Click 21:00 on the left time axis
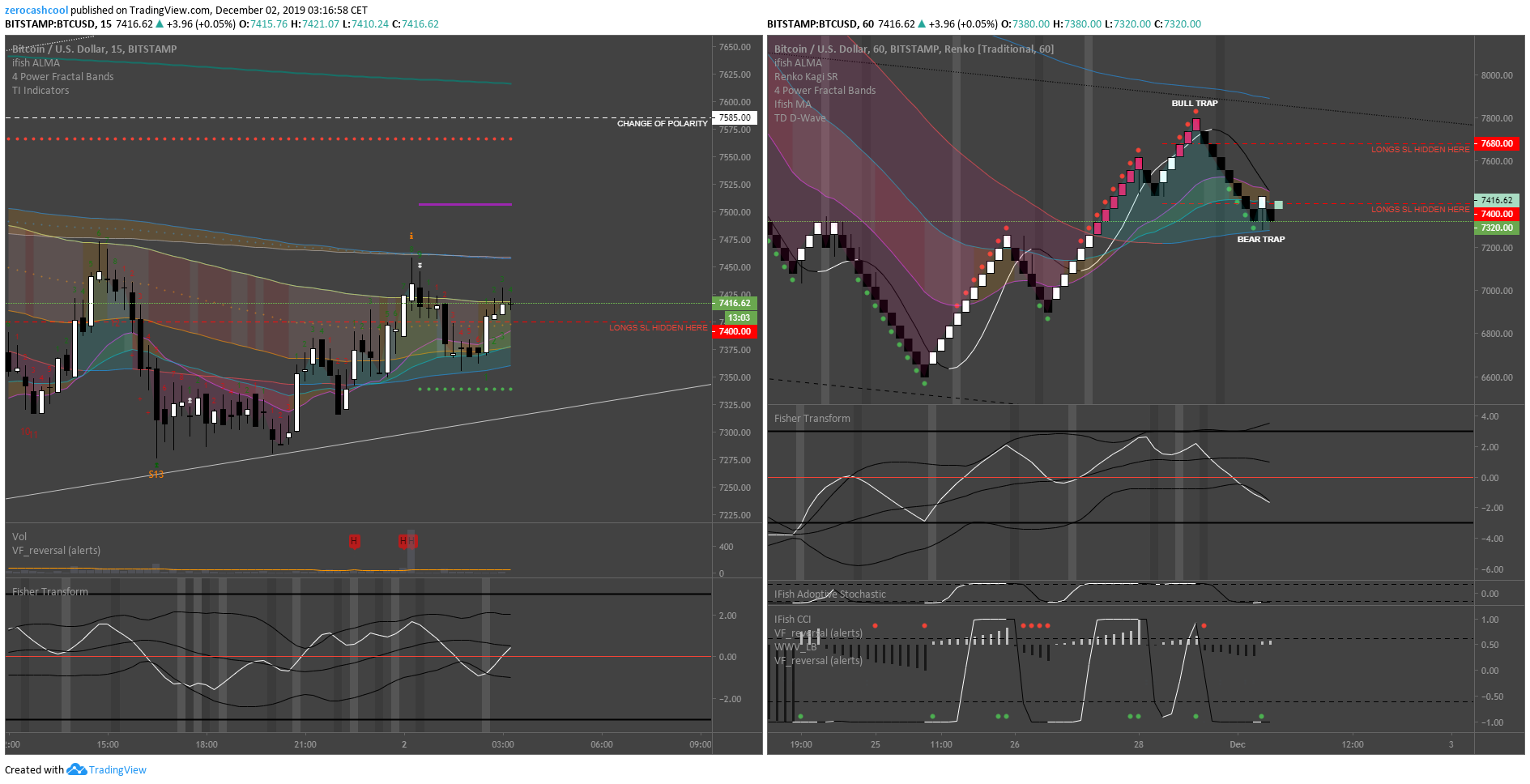1530x784 pixels. tap(305, 744)
